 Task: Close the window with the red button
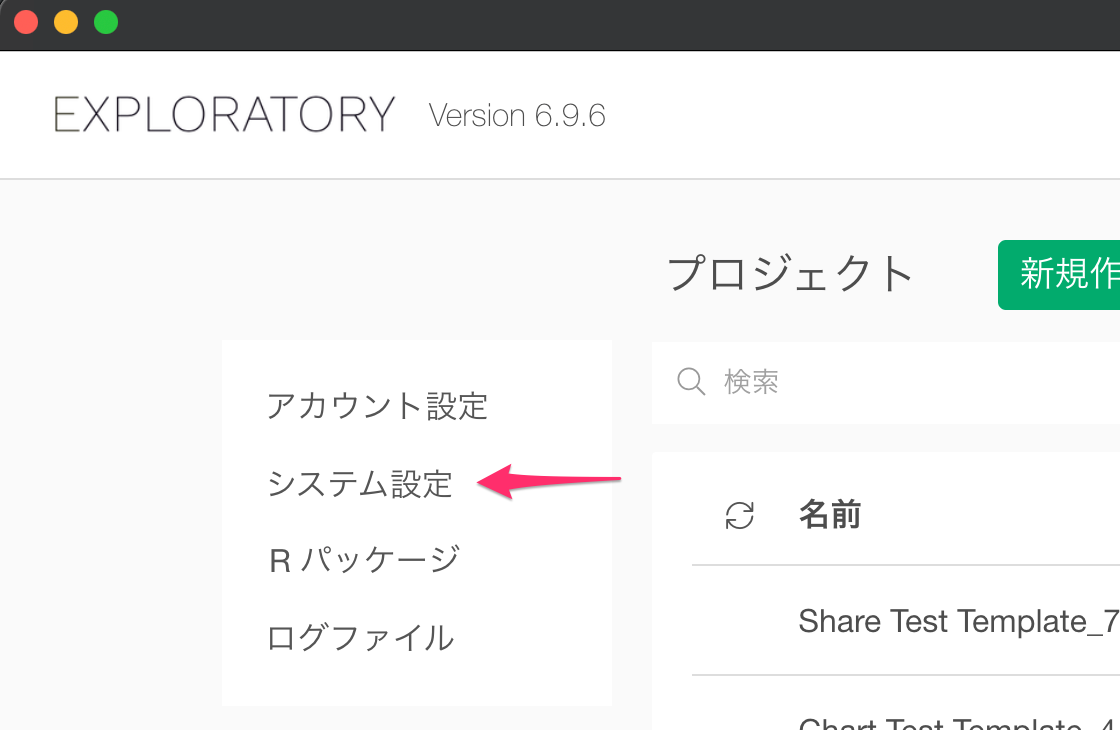[x=26, y=22]
